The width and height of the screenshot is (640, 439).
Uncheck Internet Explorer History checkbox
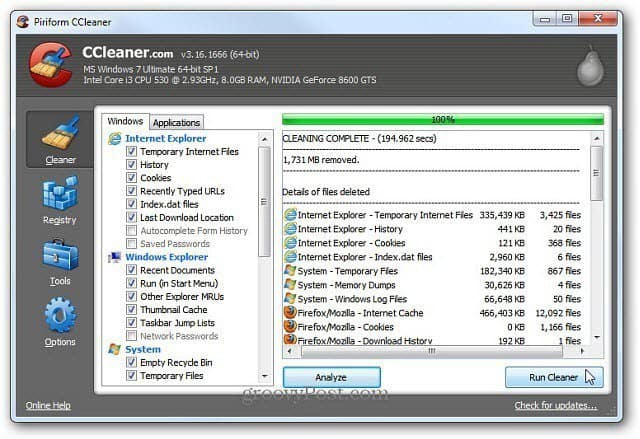[131, 164]
